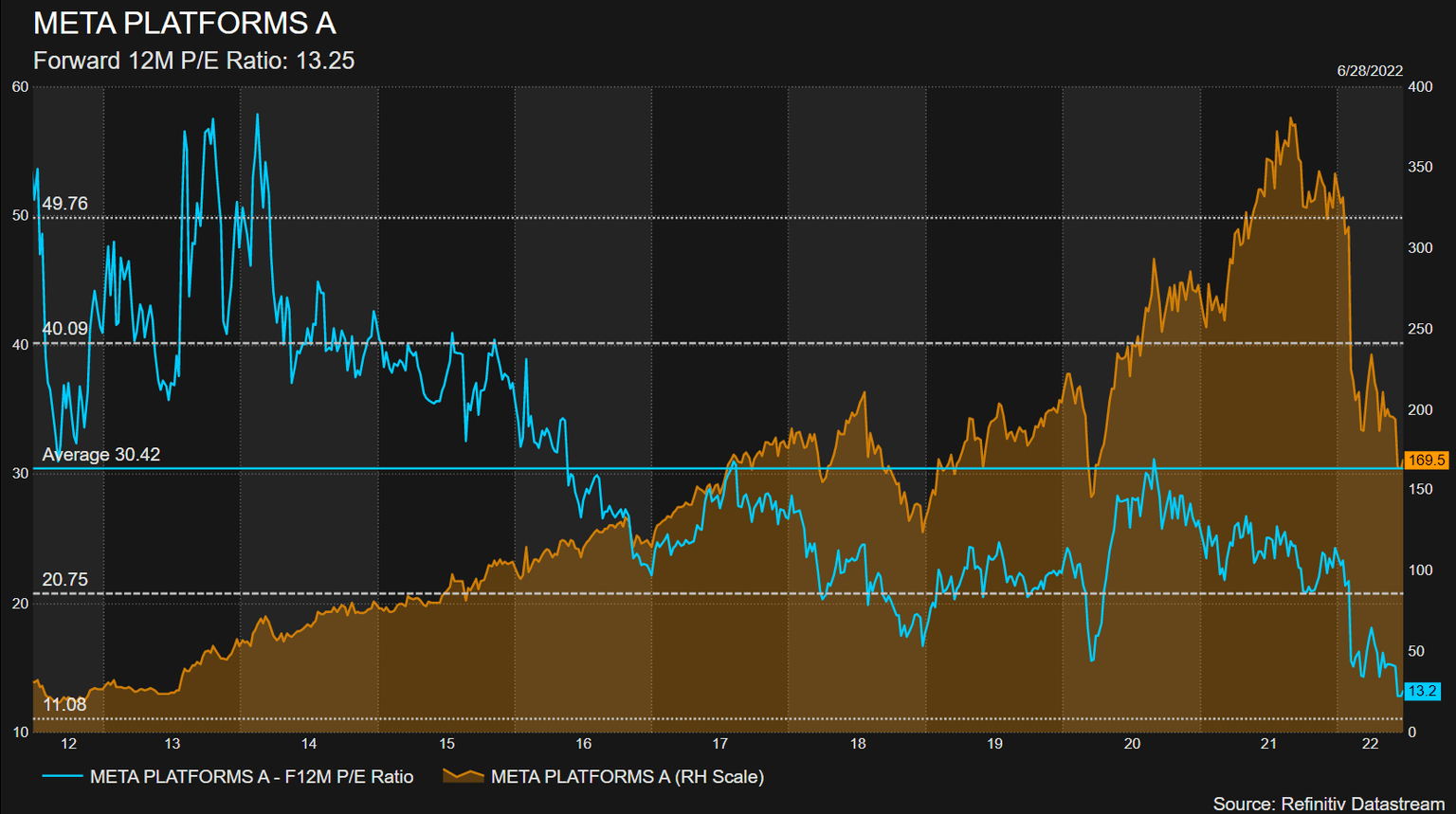Select the 11.08 dotted line annotation

coord(64,704)
